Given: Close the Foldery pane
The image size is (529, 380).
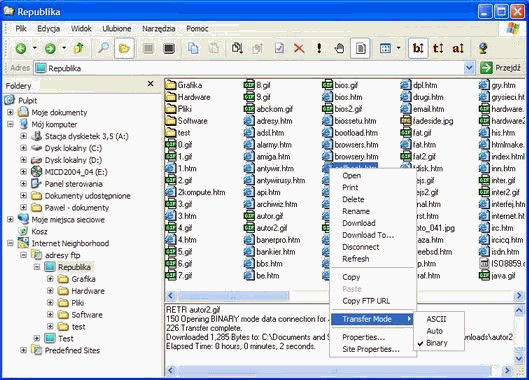Looking at the screenshot, I should [151, 84].
